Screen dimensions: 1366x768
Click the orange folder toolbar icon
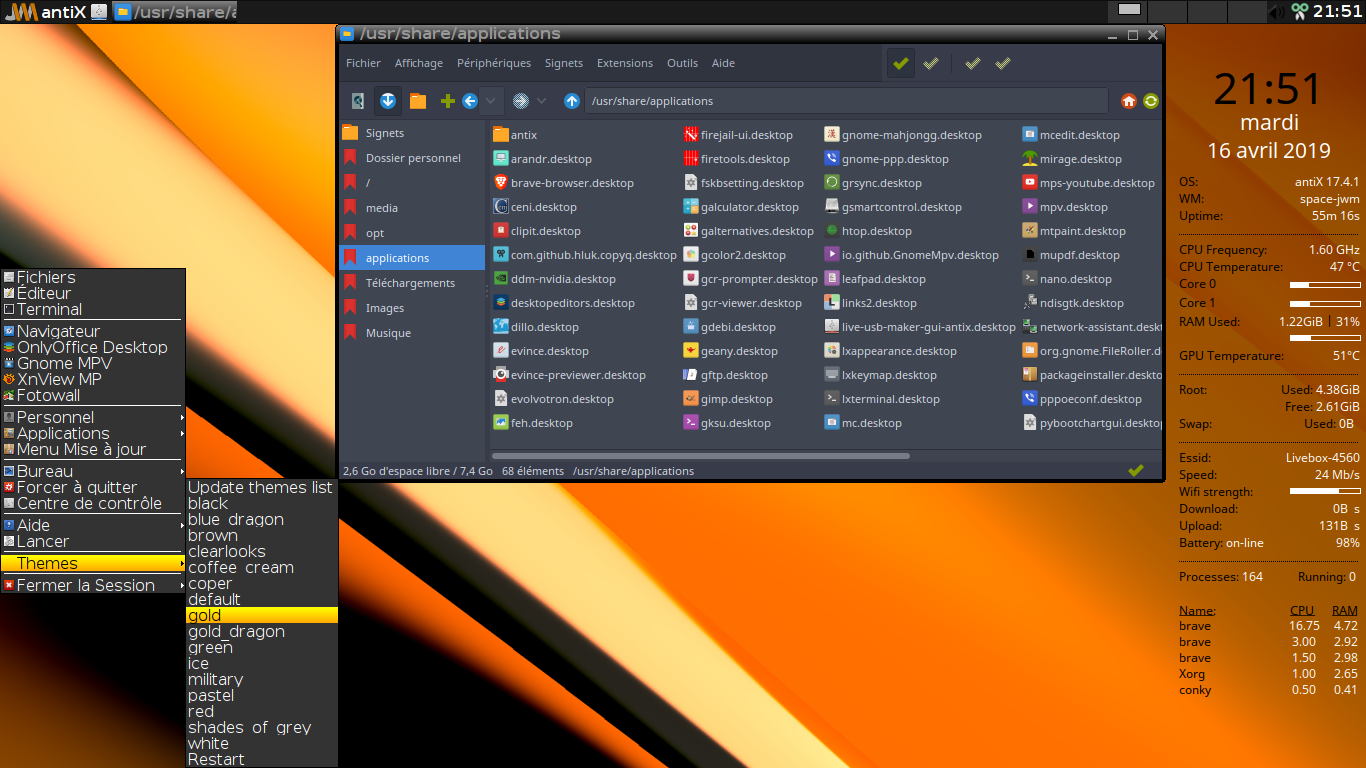(418, 101)
